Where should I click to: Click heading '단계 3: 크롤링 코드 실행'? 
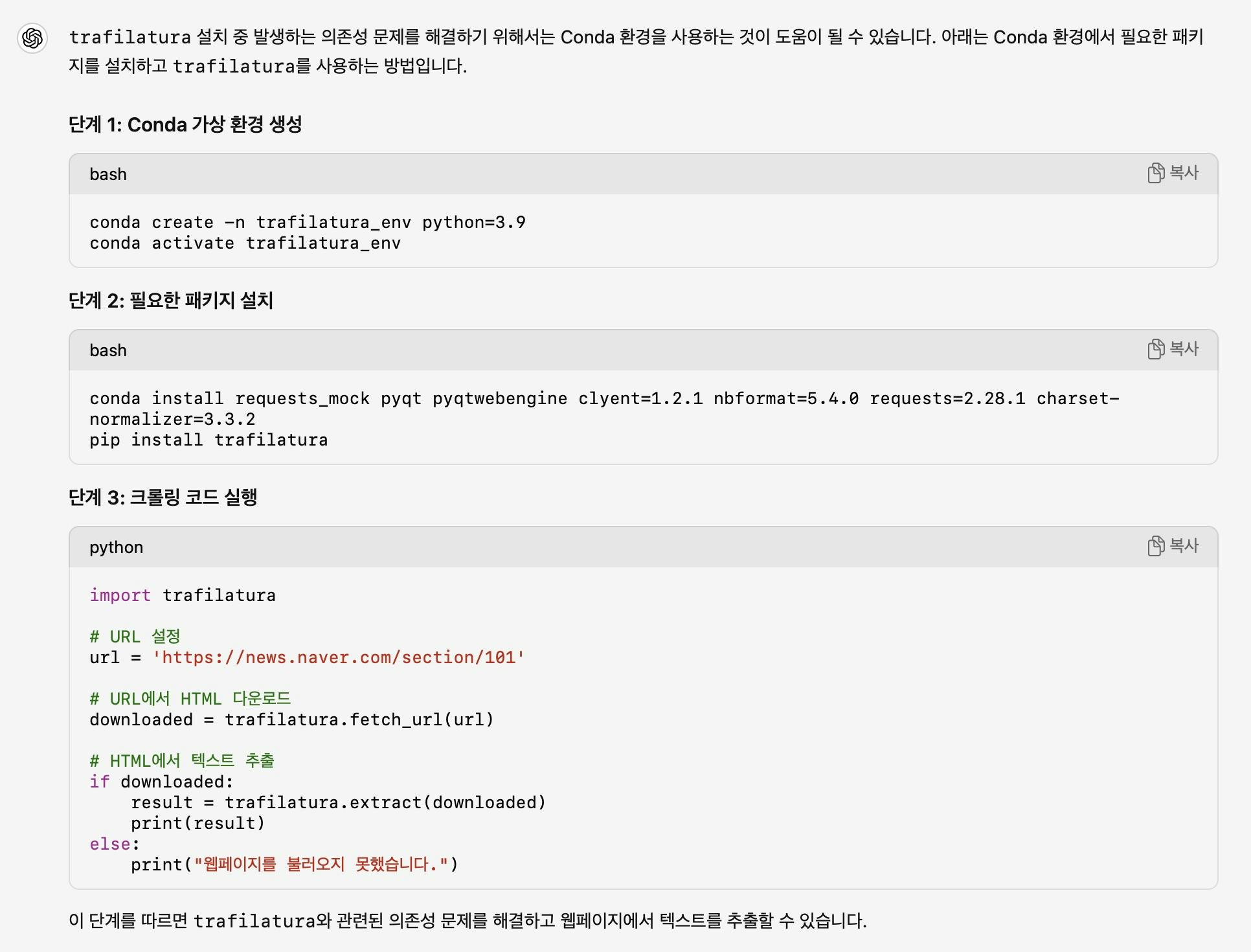(163, 497)
